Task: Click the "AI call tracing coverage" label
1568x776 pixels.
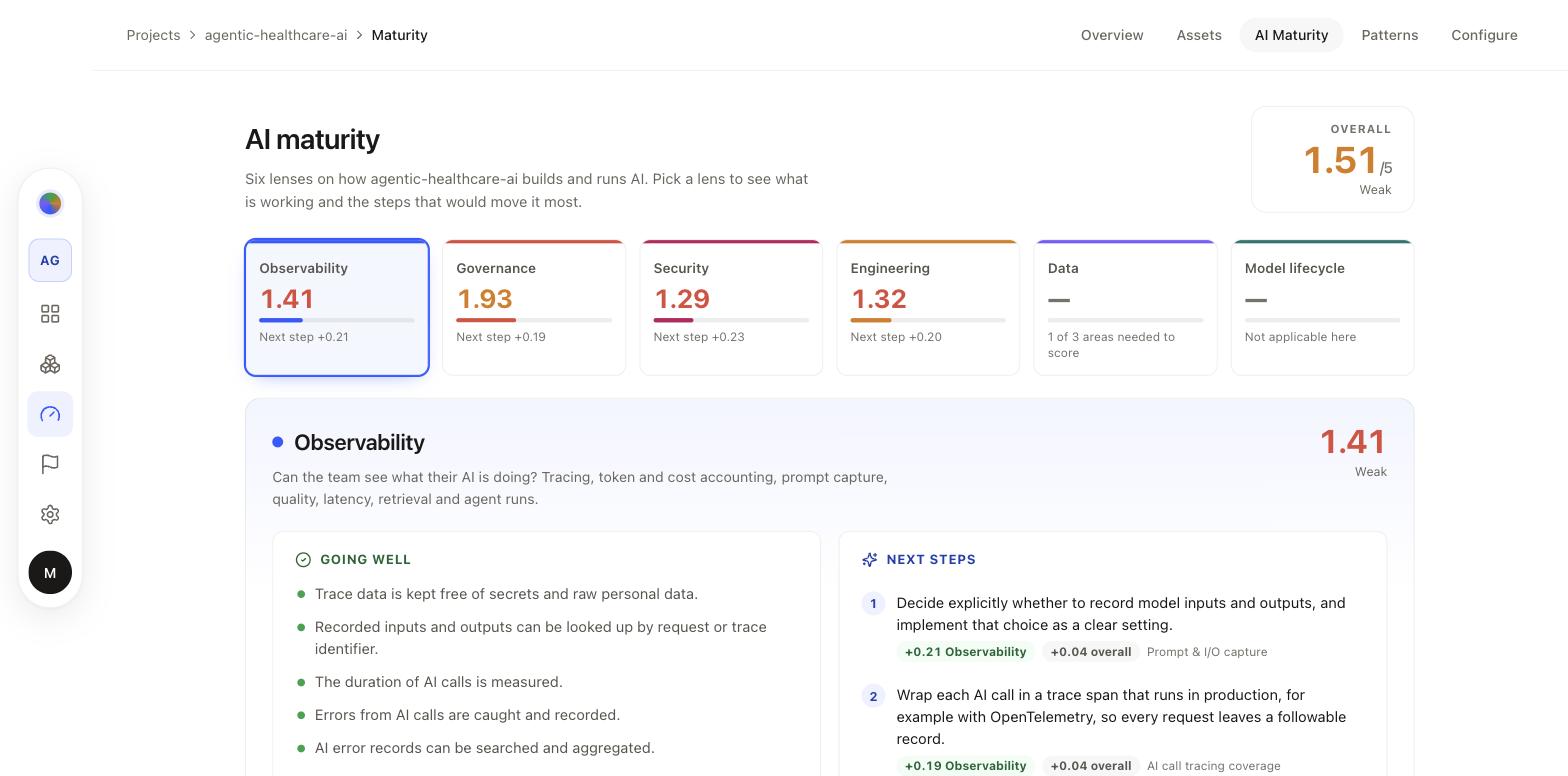Action: 1213,766
